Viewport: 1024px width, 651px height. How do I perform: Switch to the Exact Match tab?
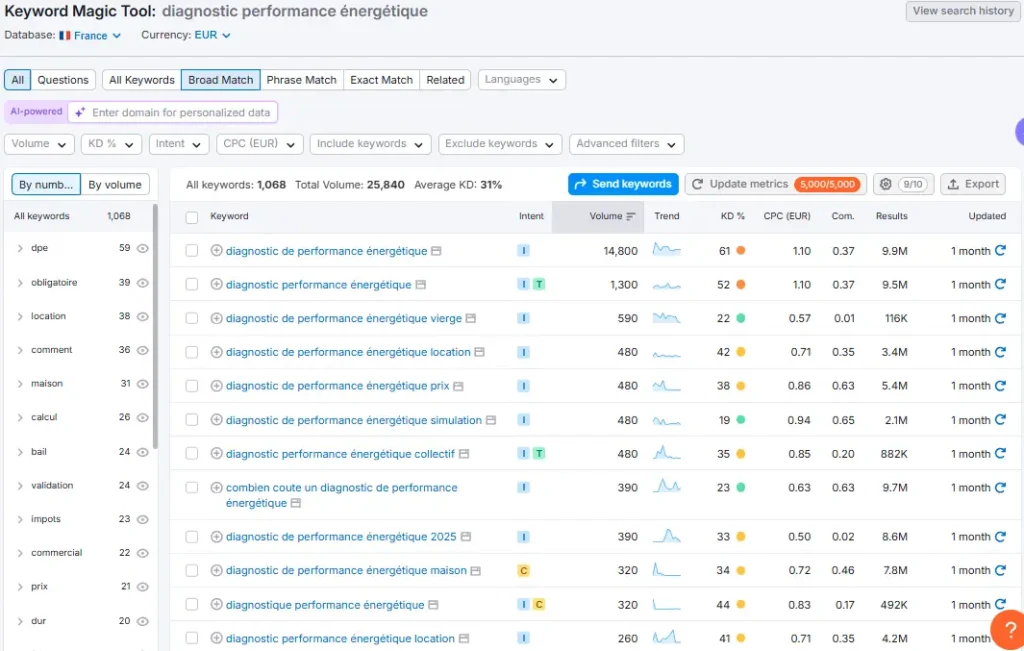(x=381, y=79)
